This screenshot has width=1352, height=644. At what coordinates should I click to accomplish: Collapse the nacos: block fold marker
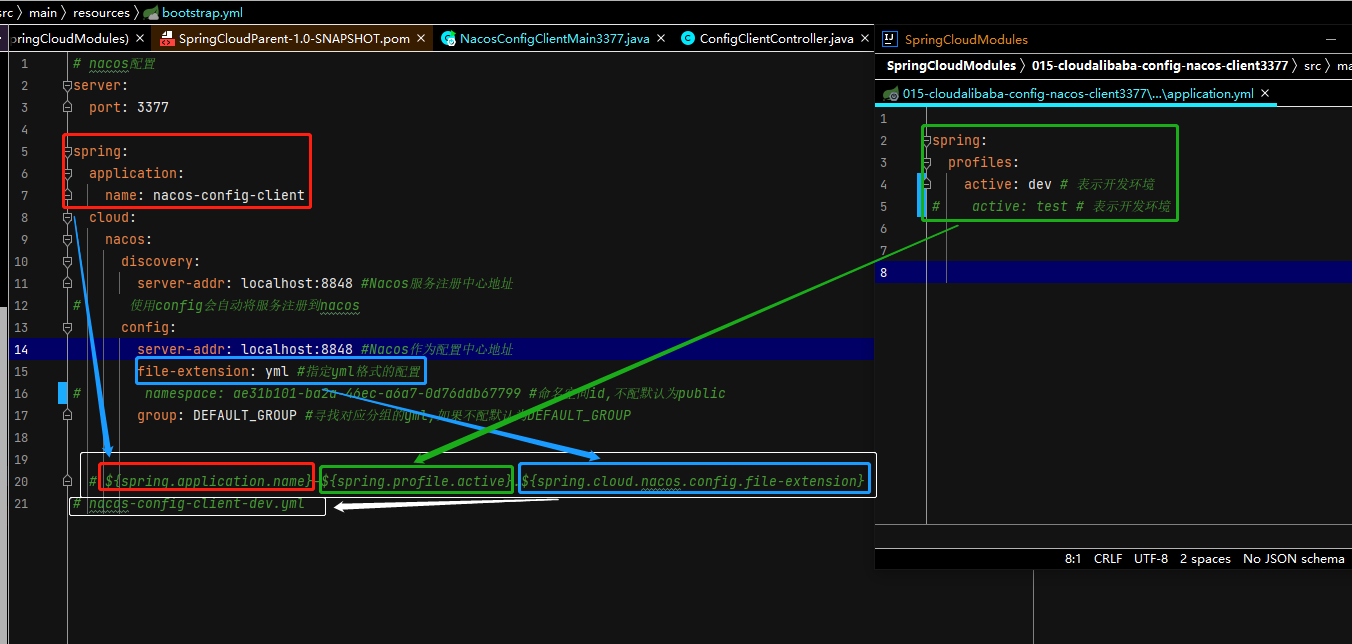click(67, 240)
